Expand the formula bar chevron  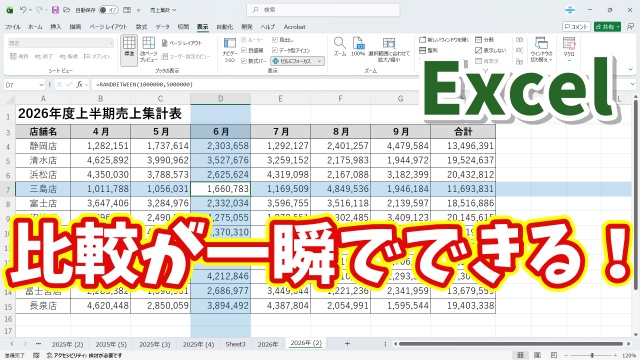click(x=633, y=84)
